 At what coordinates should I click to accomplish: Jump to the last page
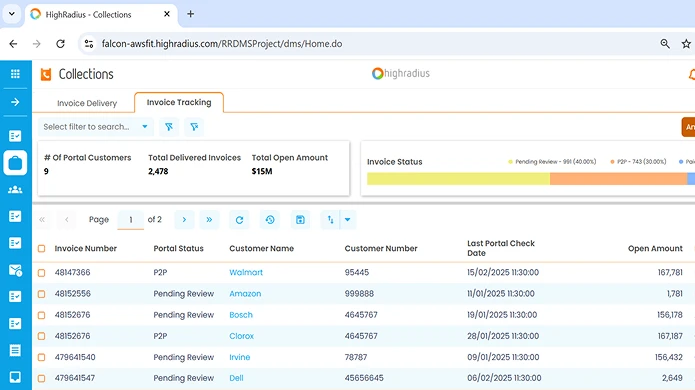point(209,219)
